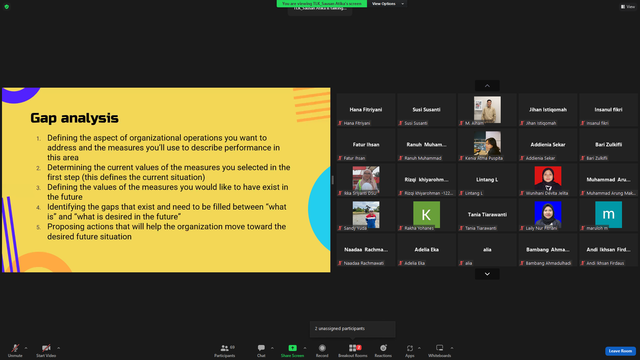Open the Apps panel
This screenshot has height=360, width=640.
tap(409, 350)
